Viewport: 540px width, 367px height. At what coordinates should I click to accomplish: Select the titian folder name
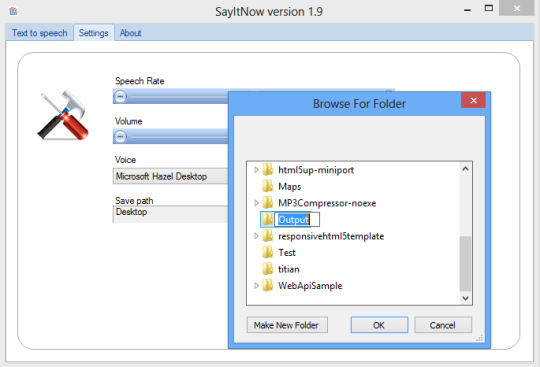point(289,269)
